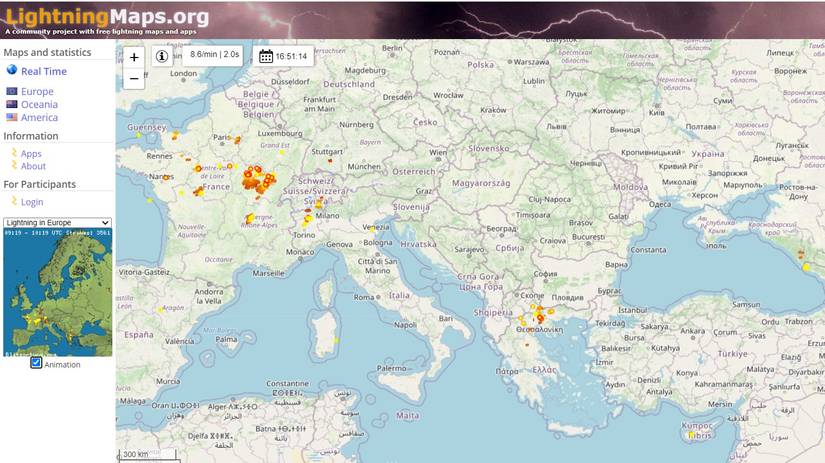Click the lightning bolt icon beside Login
The width and height of the screenshot is (825, 463).
pos(14,202)
